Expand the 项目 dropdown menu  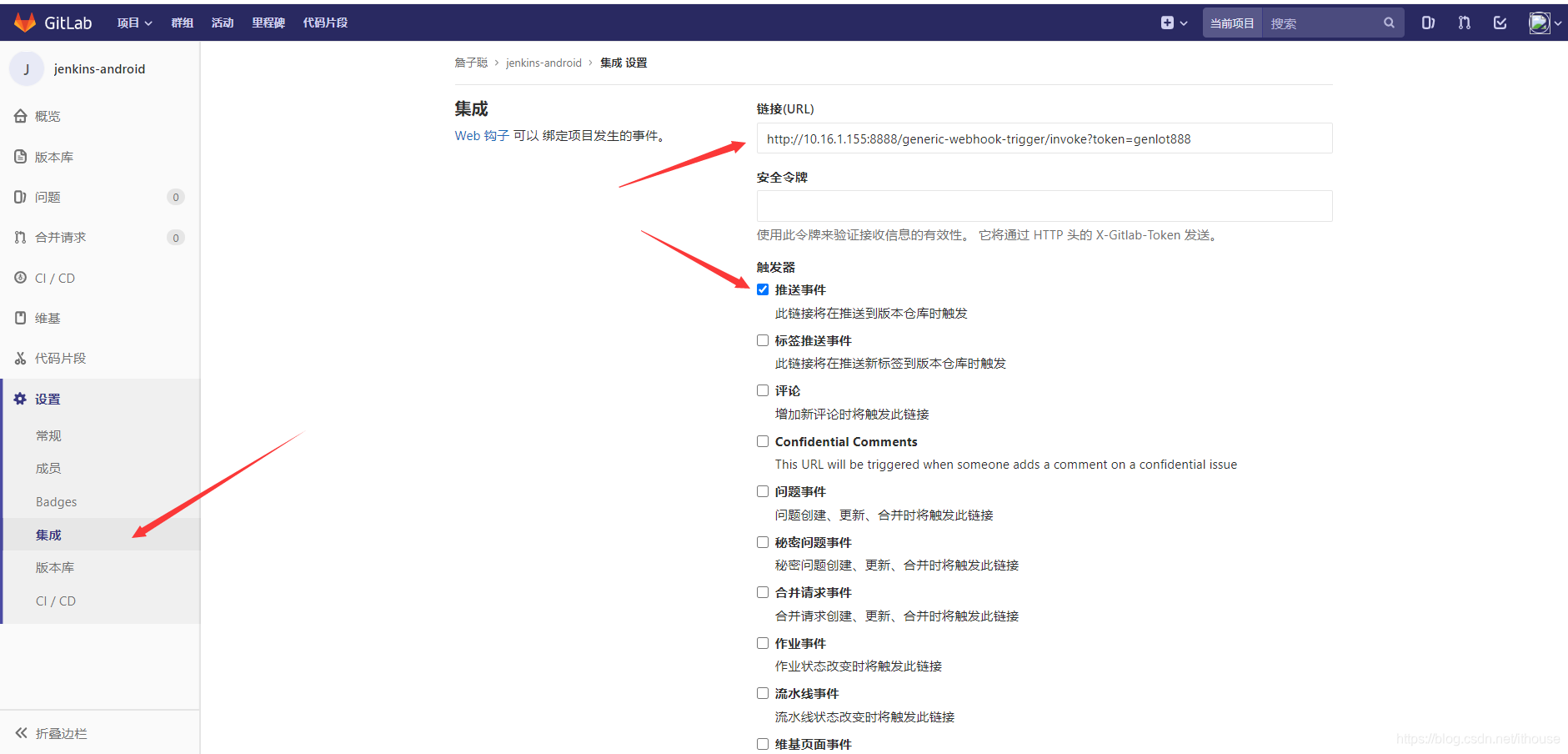[134, 23]
